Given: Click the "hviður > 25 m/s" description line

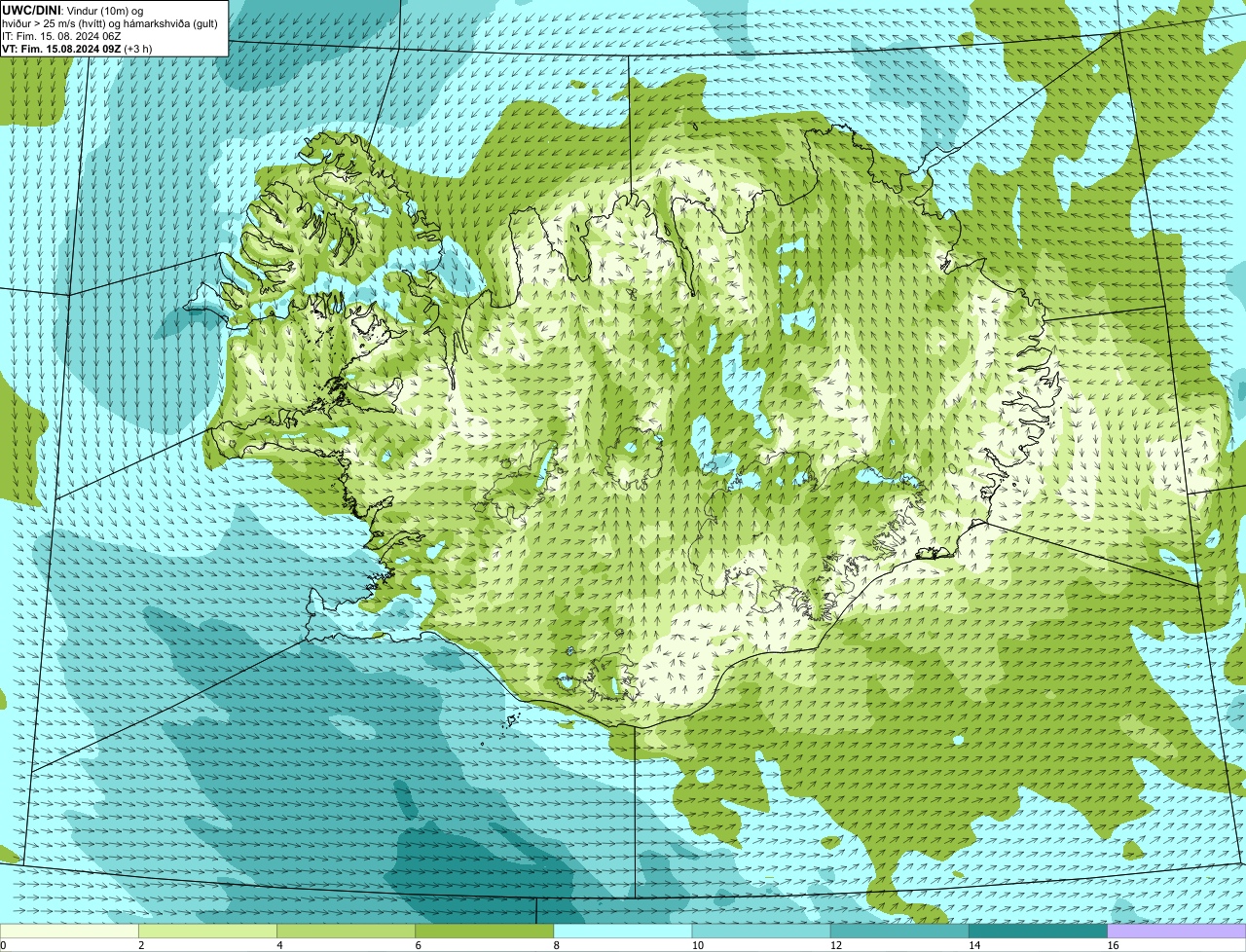Looking at the screenshot, I should click(x=110, y=22).
